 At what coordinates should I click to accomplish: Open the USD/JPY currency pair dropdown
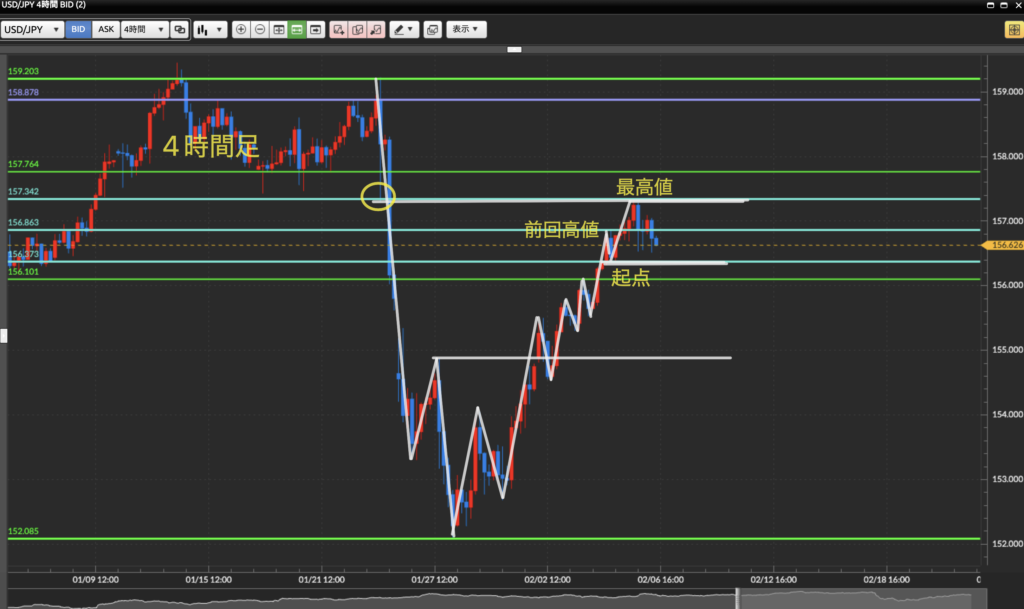[x=33, y=30]
